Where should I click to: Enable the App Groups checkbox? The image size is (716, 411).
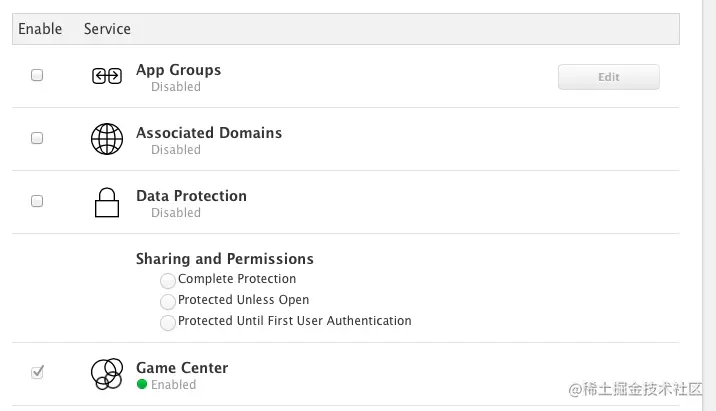point(37,75)
